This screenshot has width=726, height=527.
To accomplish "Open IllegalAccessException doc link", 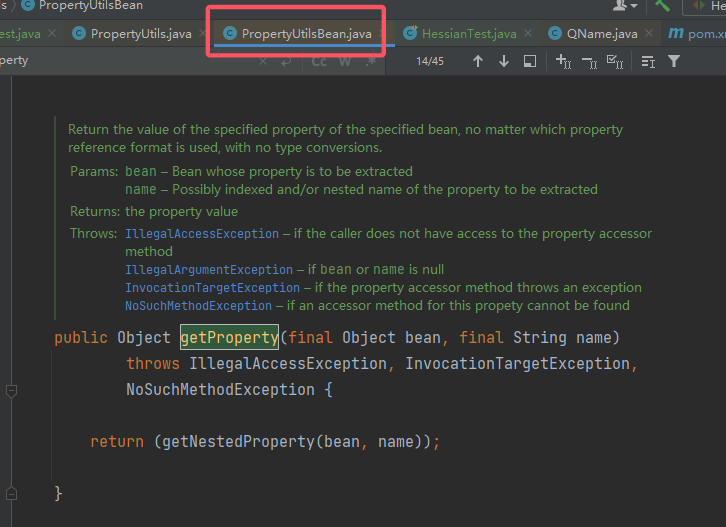I will pyautogui.click(x=202, y=234).
